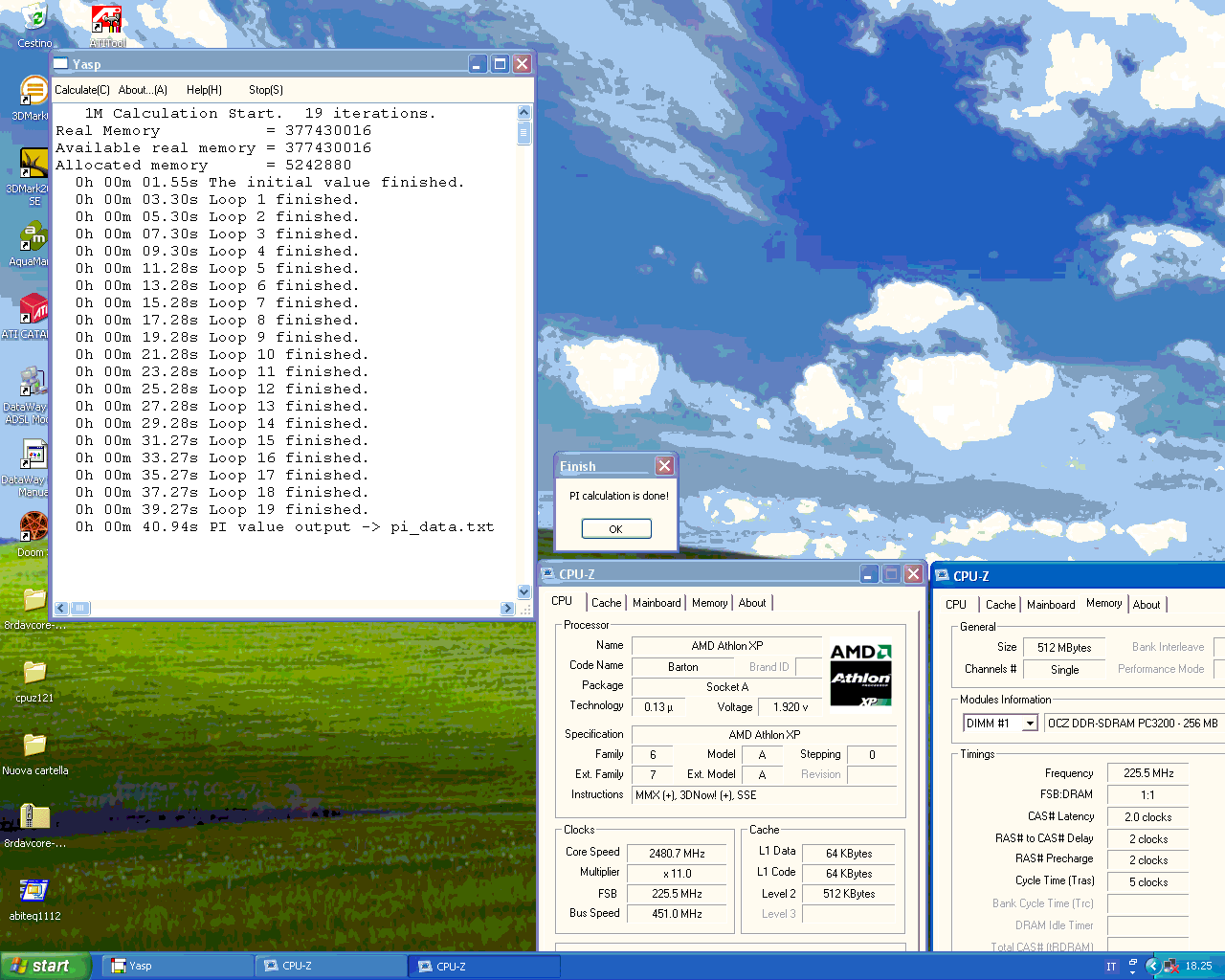Click the inactive CPU-Z taskbar button
This screenshot has width=1225, height=980.
(x=331, y=966)
